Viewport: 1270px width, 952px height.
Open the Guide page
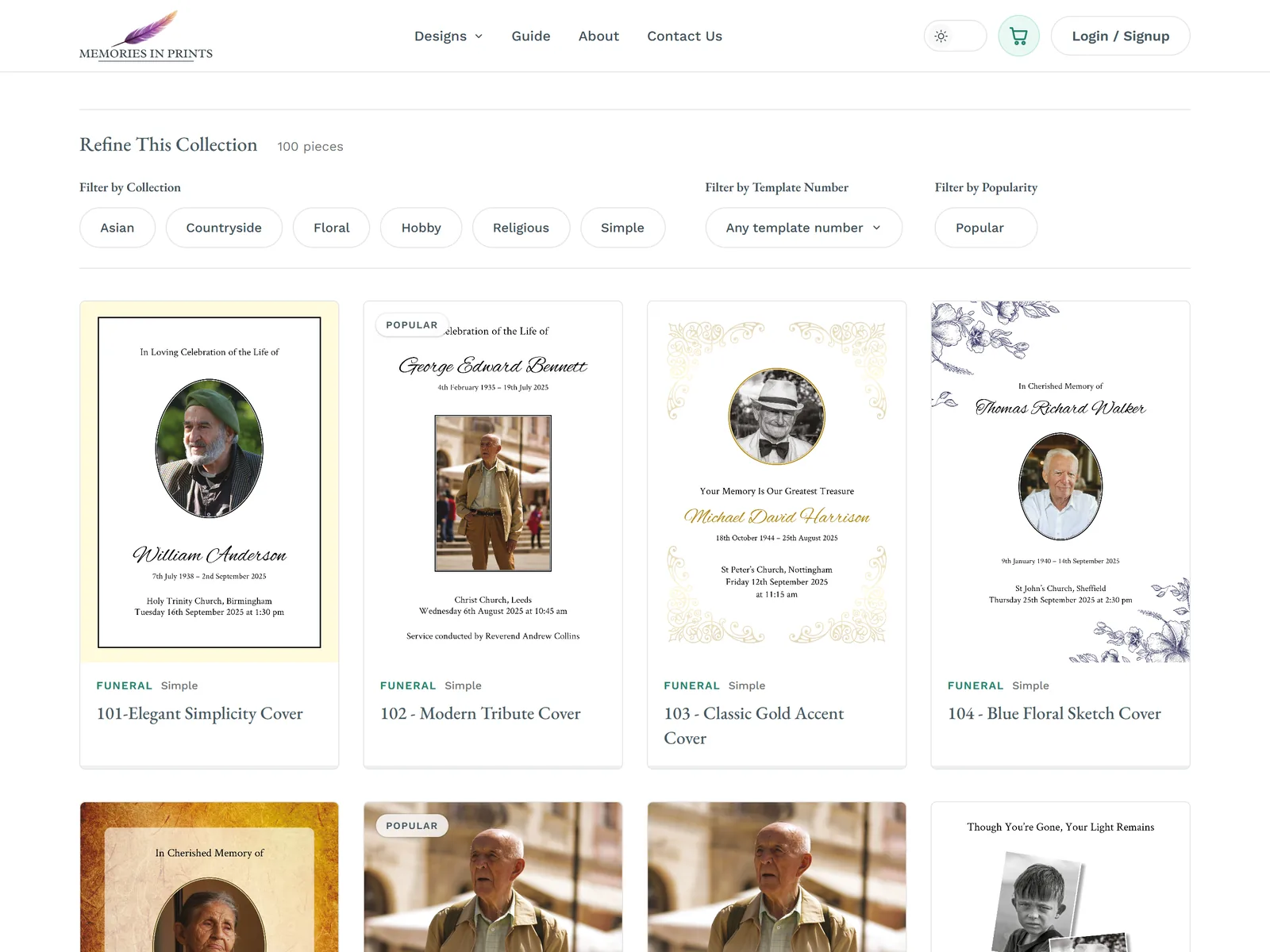tap(531, 36)
